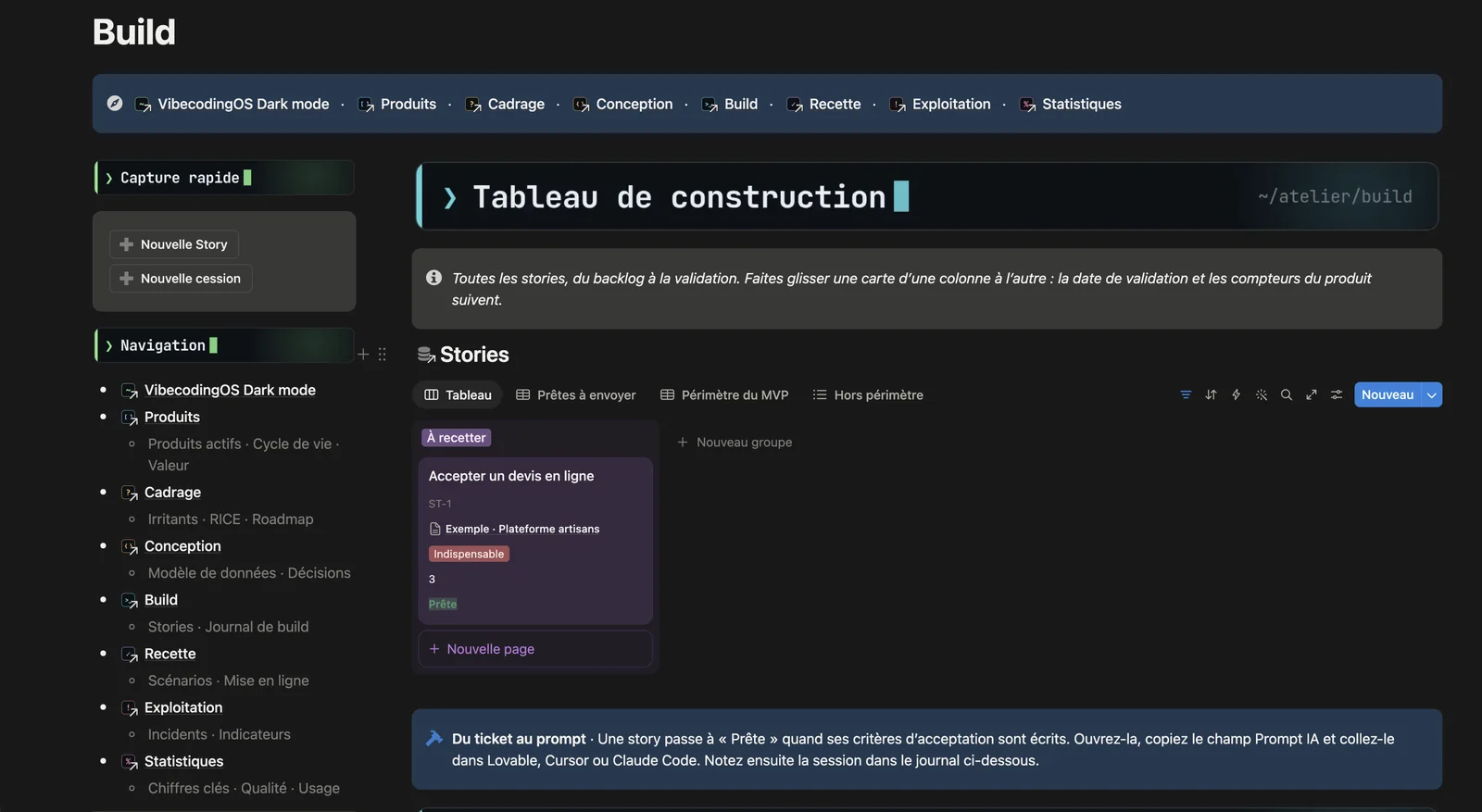Image resolution: width=1482 pixels, height=812 pixels.
Task: Click the 'Tableau de construction' heading
Action: pyautogui.click(x=679, y=196)
